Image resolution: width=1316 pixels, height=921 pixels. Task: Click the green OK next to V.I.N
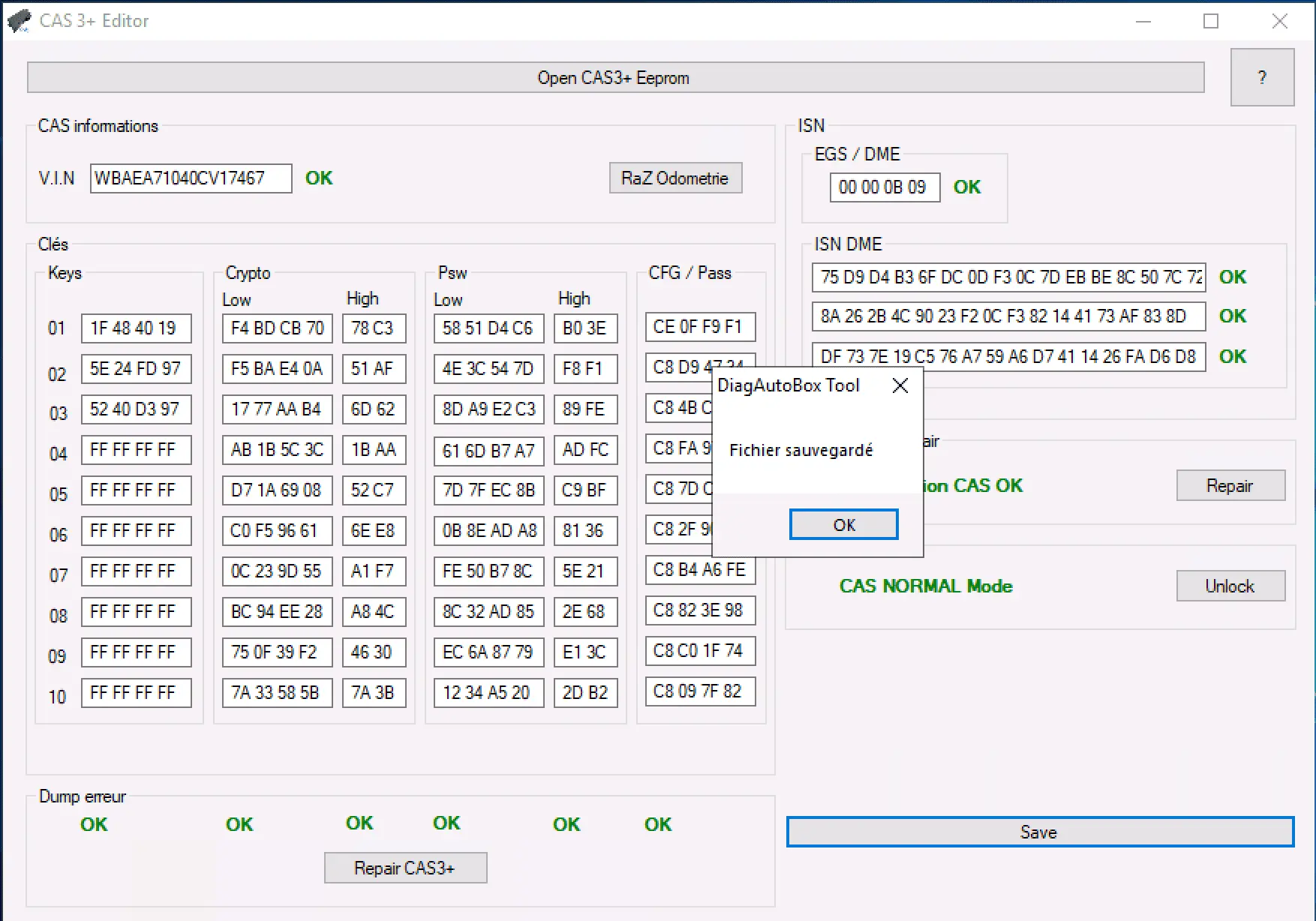[319, 178]
